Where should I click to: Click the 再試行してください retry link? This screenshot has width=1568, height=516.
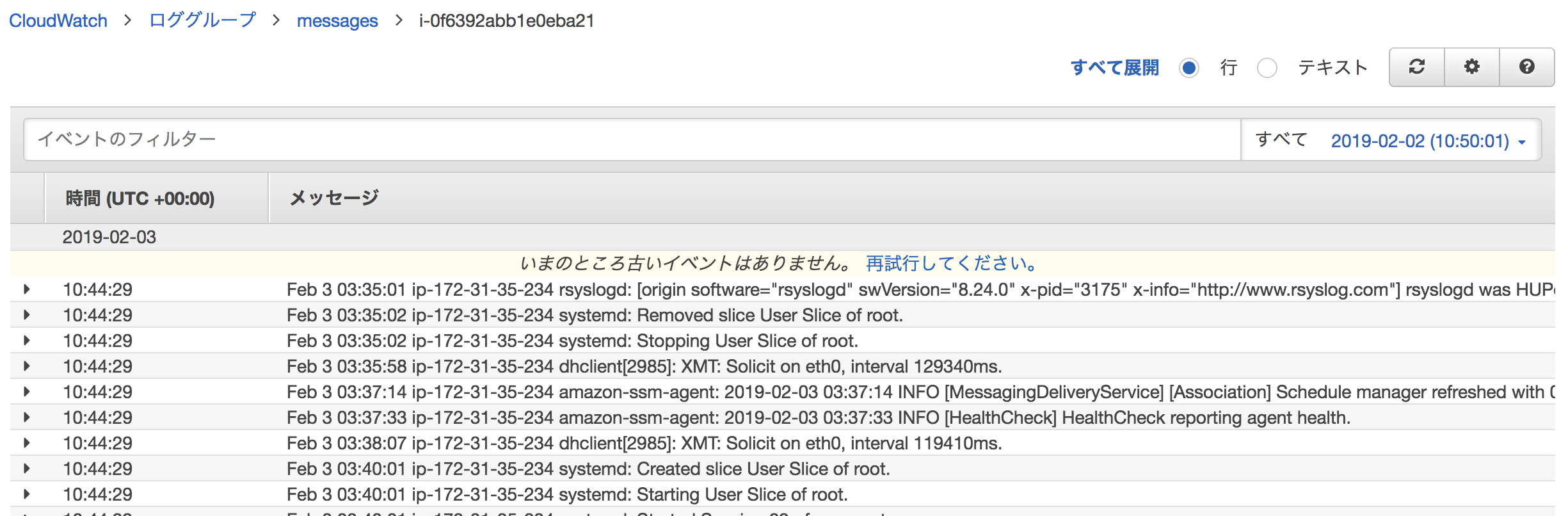(x=951, y=264)
